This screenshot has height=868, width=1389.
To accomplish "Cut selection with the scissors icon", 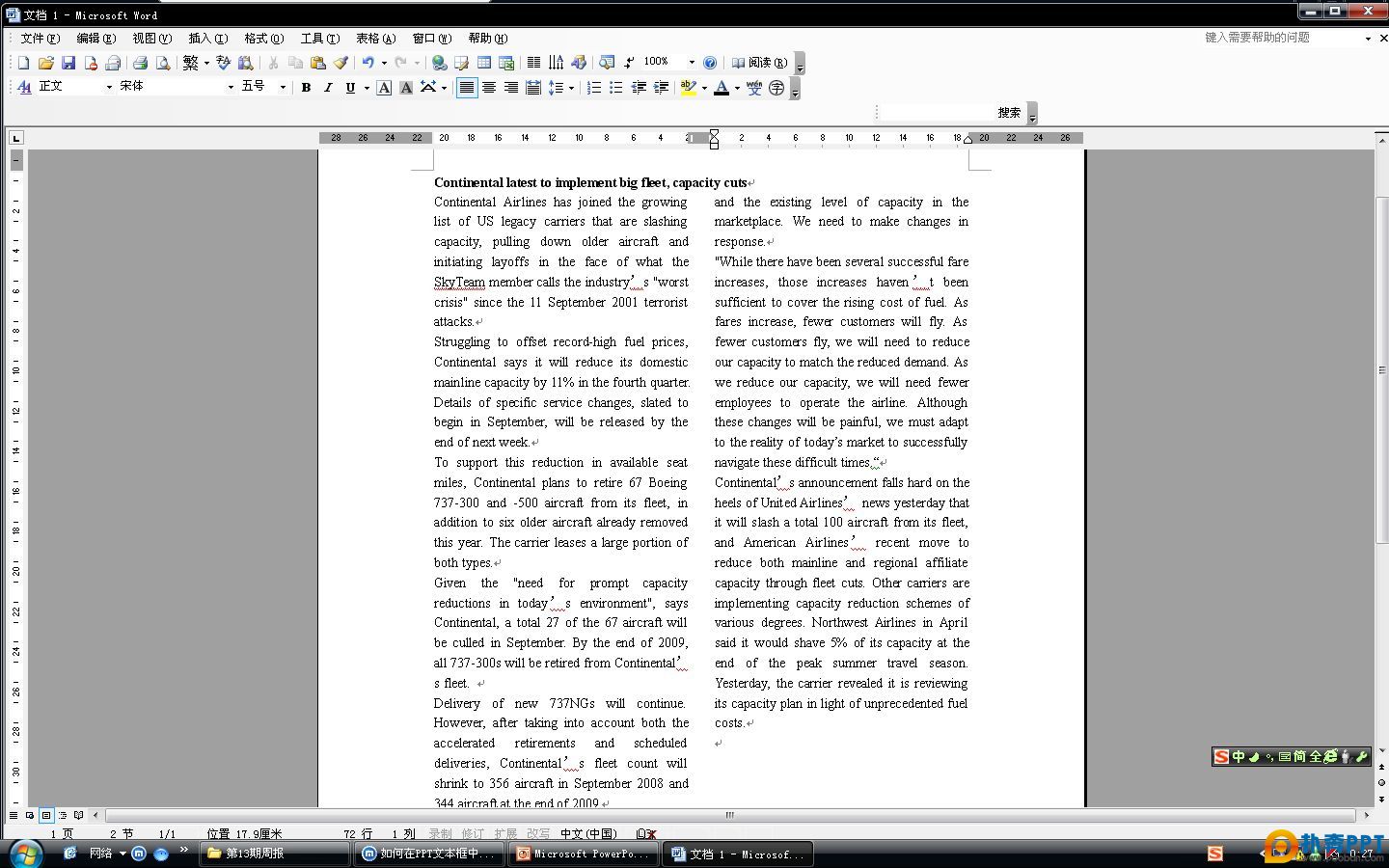I will tap(273, 63).
